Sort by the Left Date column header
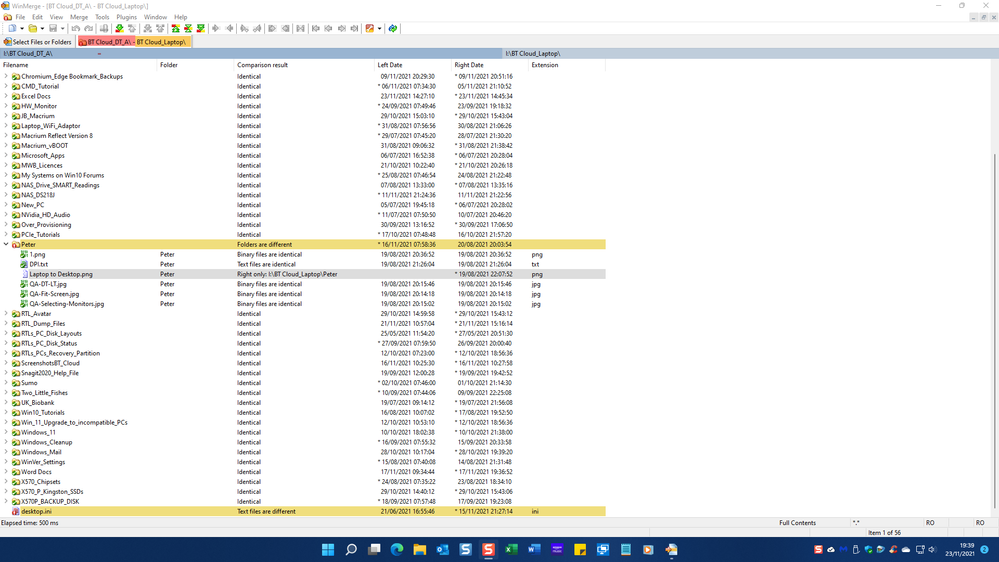 (390, 65)
